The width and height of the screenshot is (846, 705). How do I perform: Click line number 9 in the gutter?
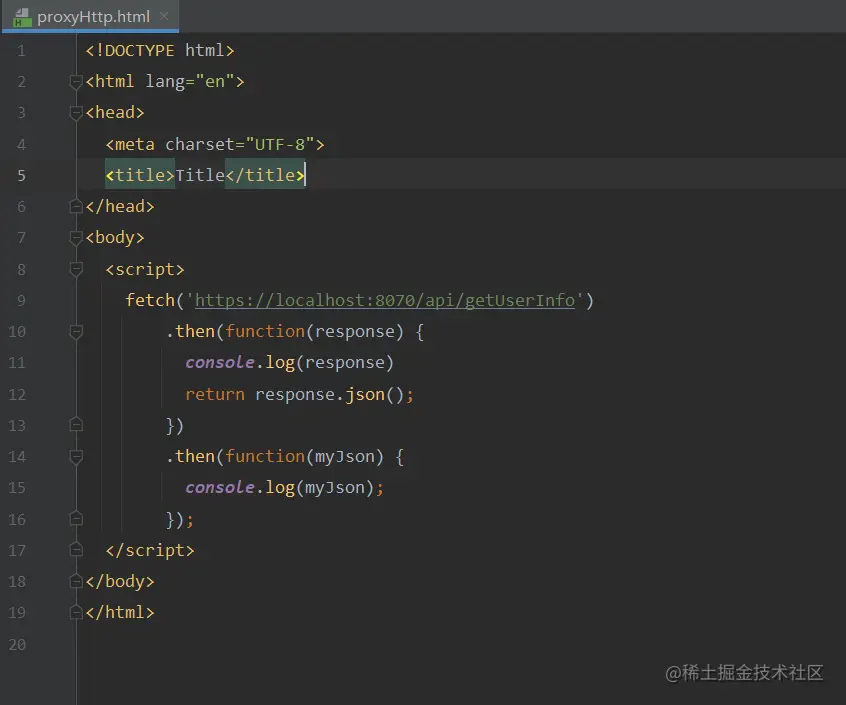22,300
